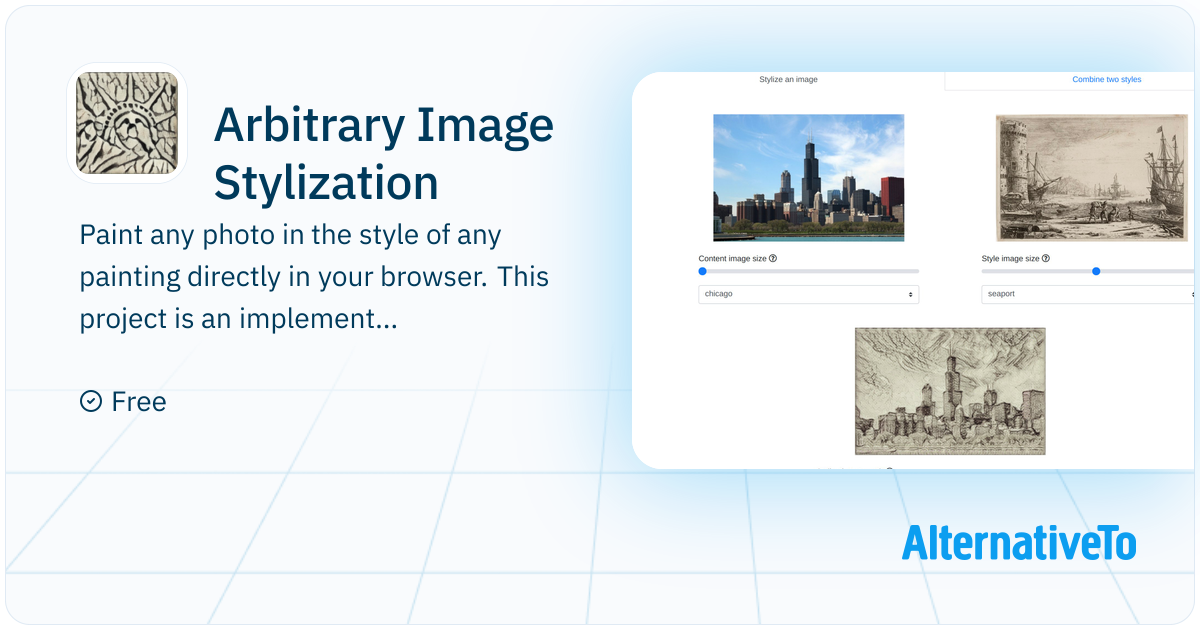Adjust the Content image size slider
This screenshot has width=1200, height=630.
click(808, 271)
